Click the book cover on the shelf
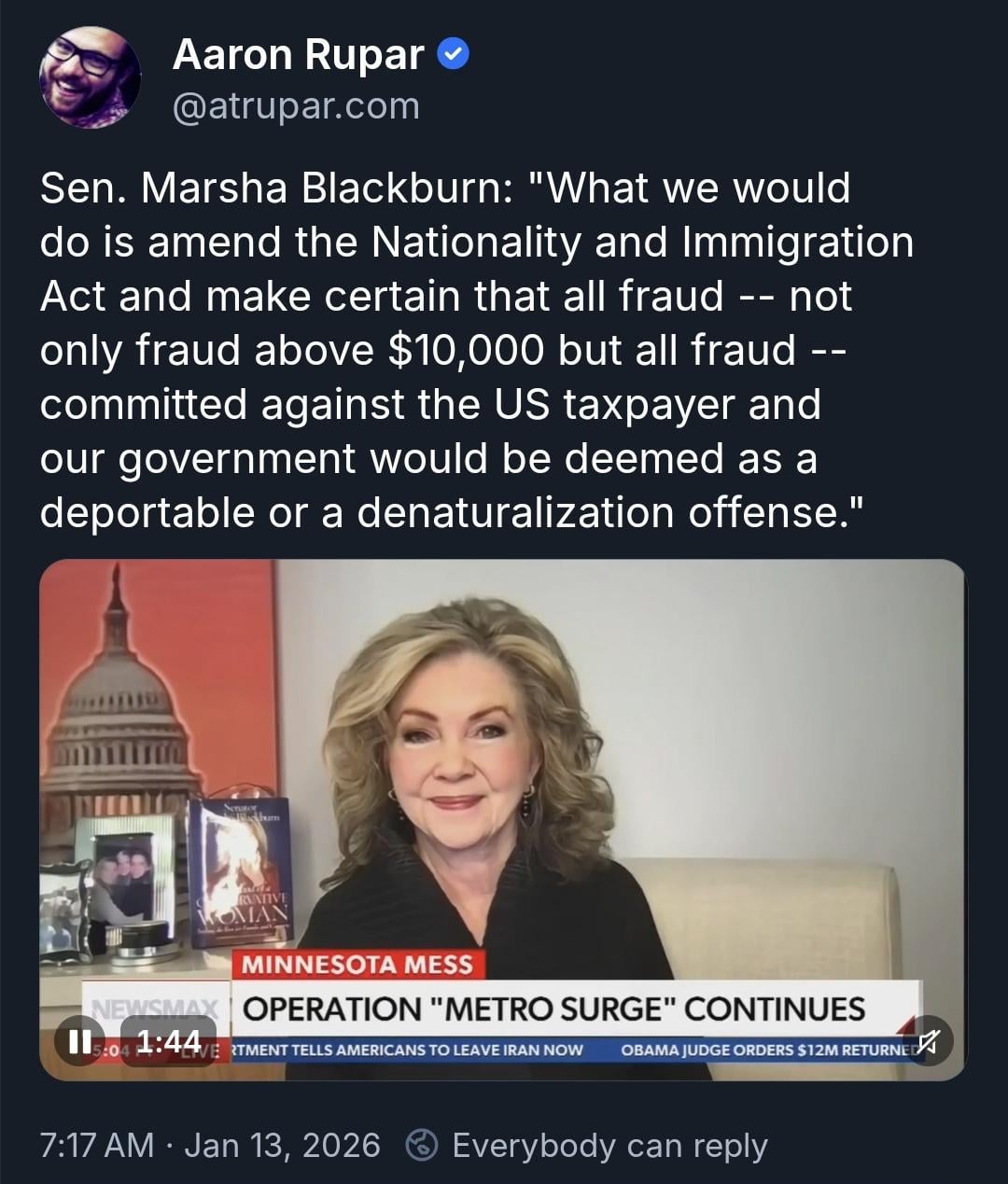 [243, 871]
